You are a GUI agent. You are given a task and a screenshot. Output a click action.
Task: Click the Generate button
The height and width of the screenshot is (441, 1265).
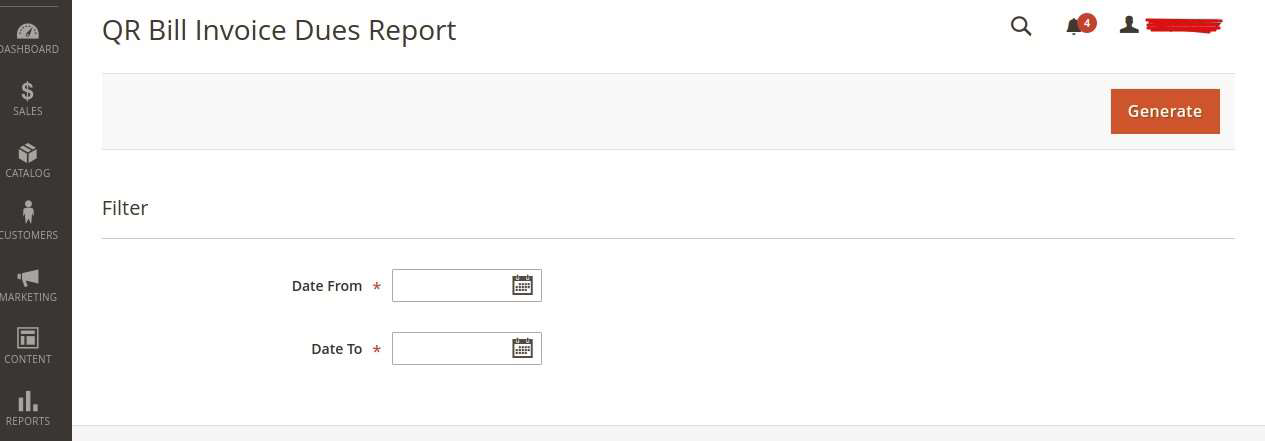click(1165, 111)
